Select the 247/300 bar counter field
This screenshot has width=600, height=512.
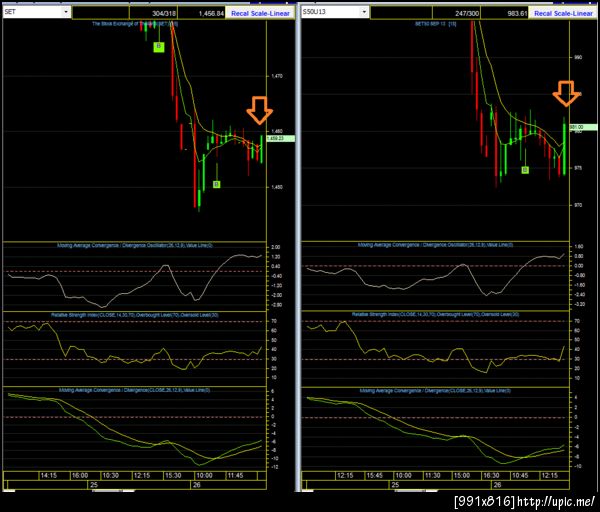point(456,13)
